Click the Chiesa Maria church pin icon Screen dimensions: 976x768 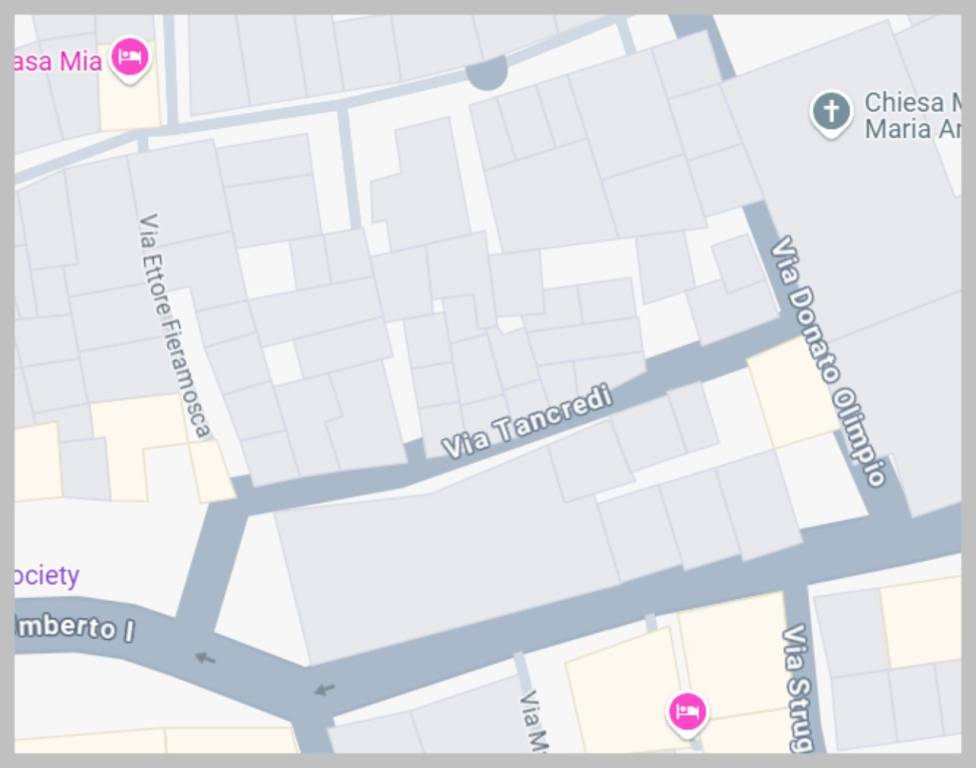point(832,113)
